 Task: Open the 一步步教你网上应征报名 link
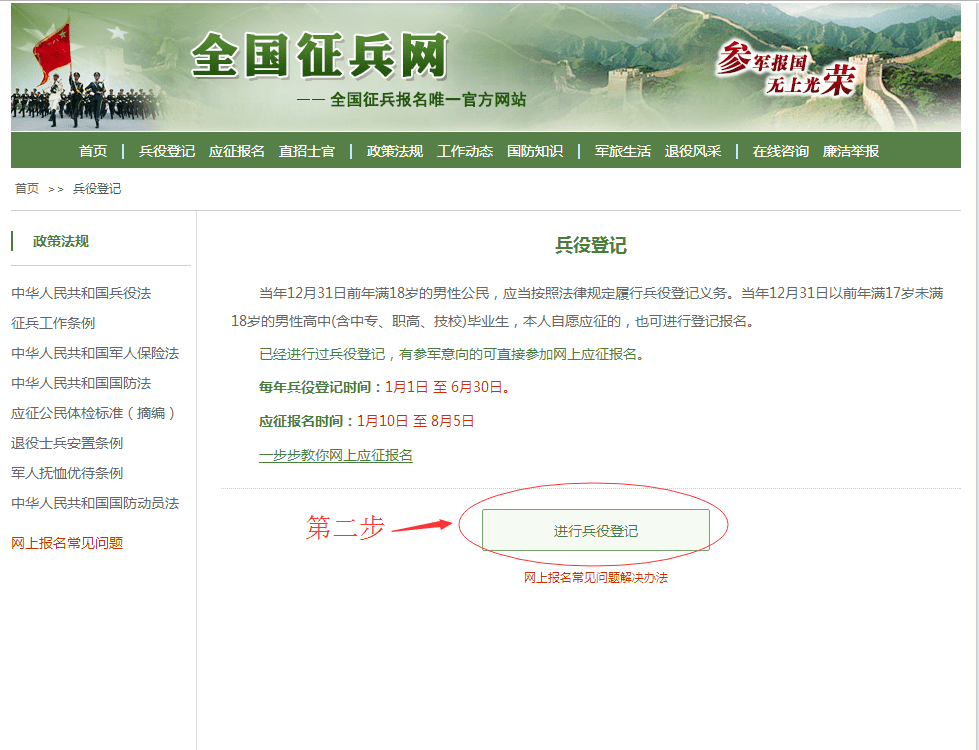point(335,455)
